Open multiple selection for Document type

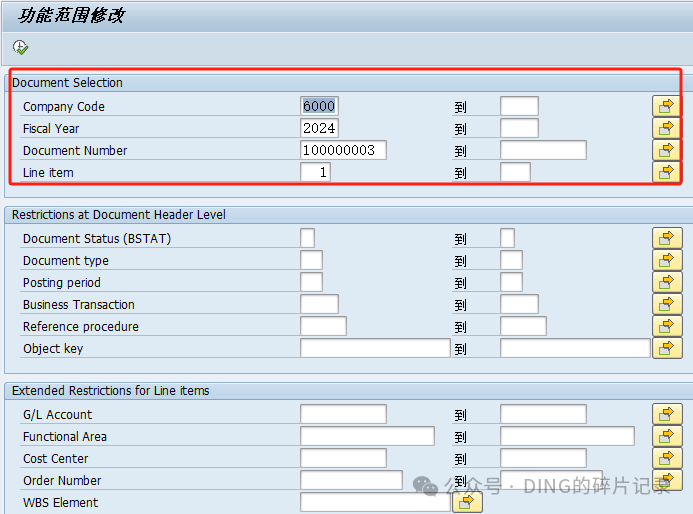point(667,260)
